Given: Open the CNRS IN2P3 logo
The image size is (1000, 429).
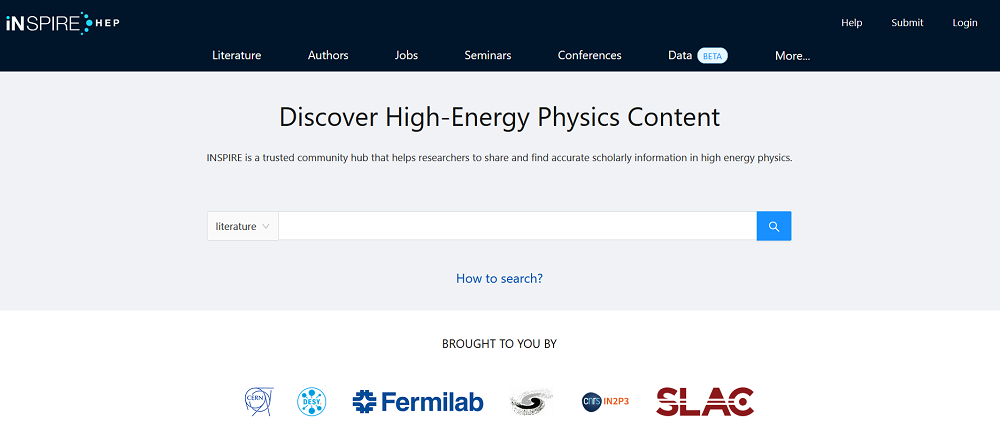Looking at the screenshot, I should coord(605,402).
